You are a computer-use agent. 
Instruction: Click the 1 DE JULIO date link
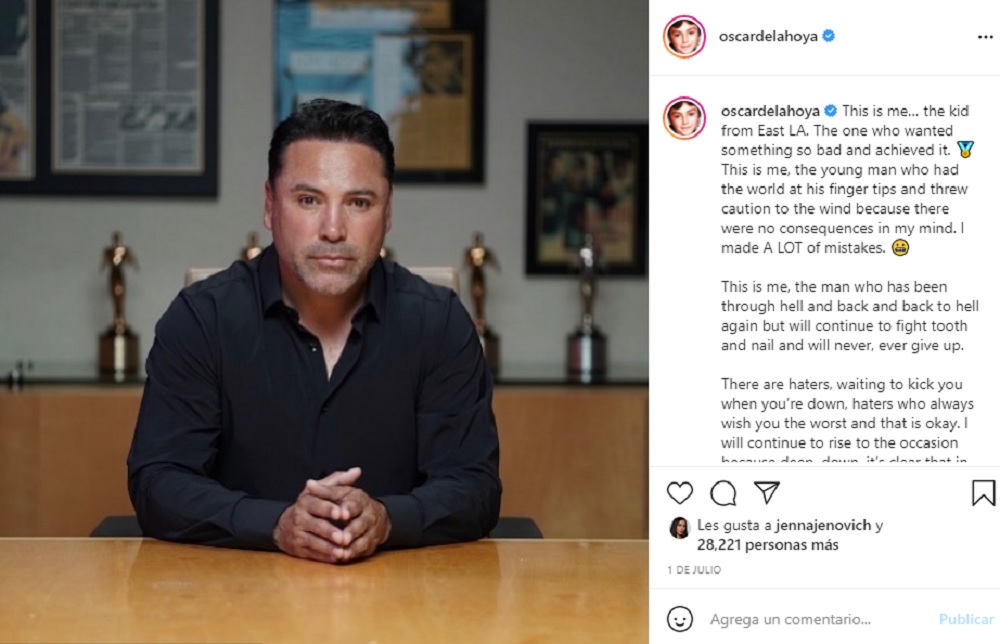(694, 570)
